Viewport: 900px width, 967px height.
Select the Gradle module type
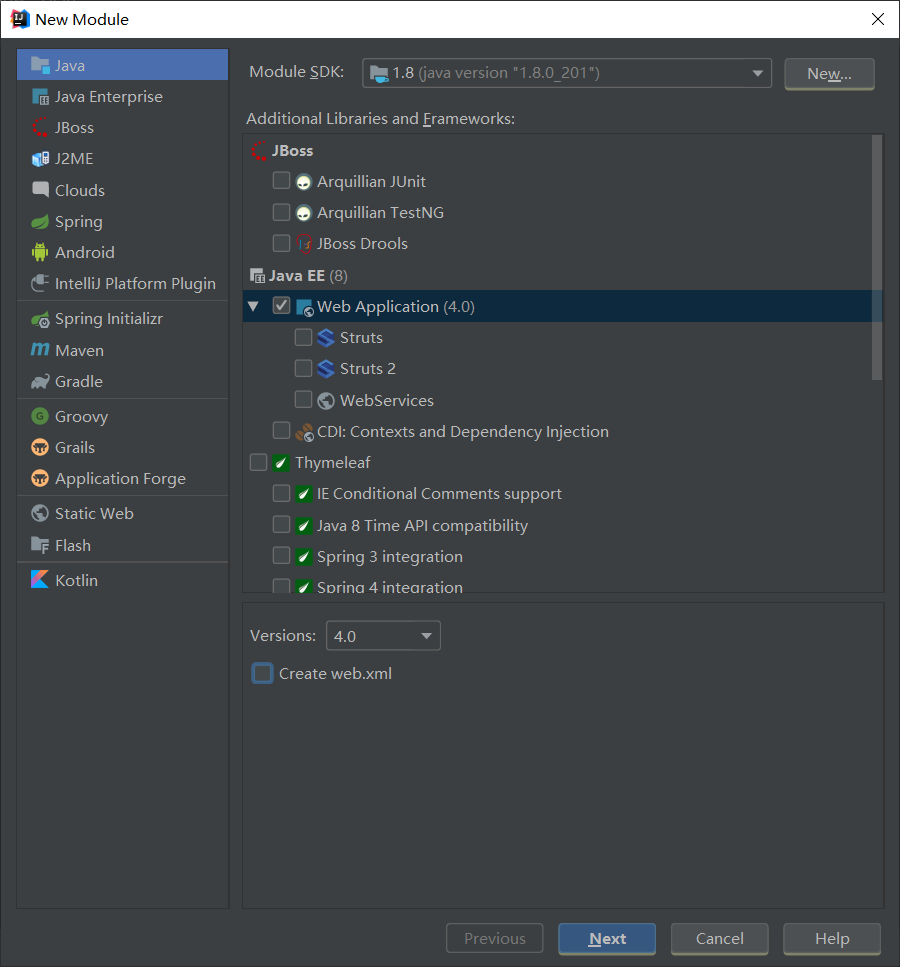point(123,381)
